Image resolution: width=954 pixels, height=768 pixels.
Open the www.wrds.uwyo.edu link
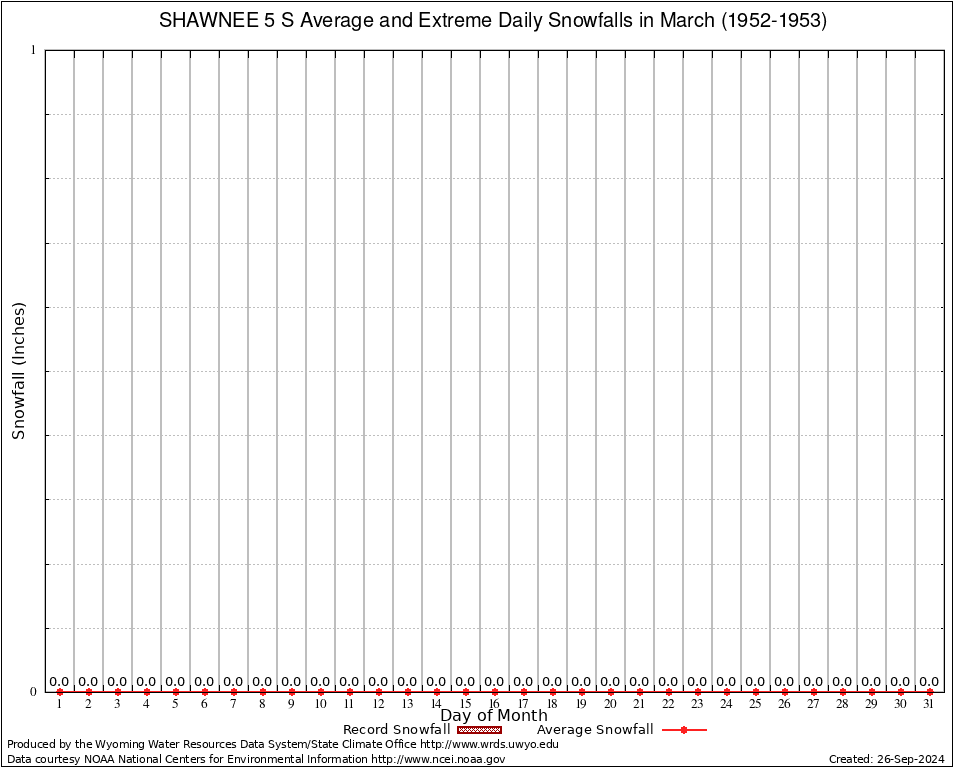click(x=489, y=744)
